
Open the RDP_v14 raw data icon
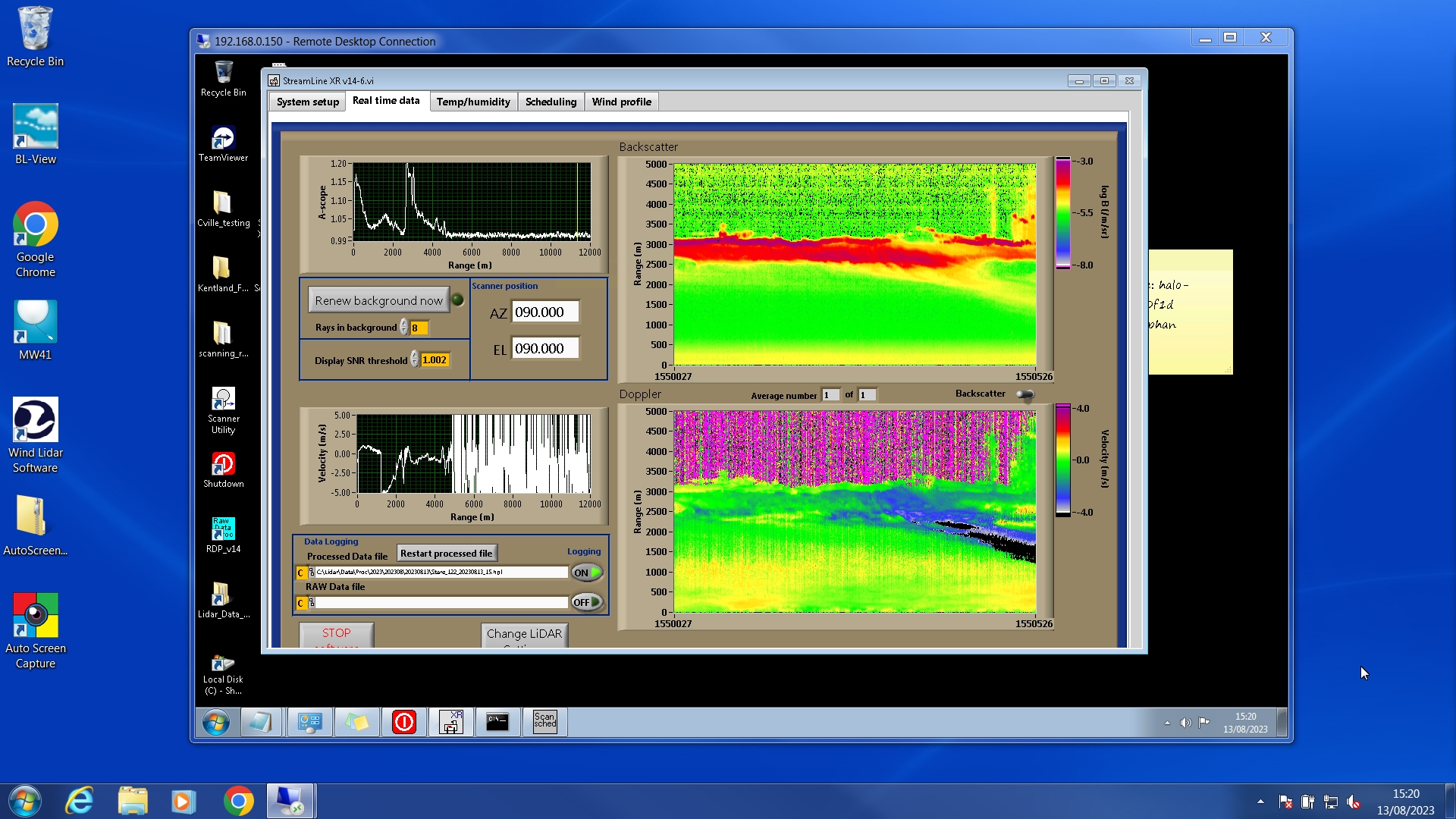[x=223, y=529]
